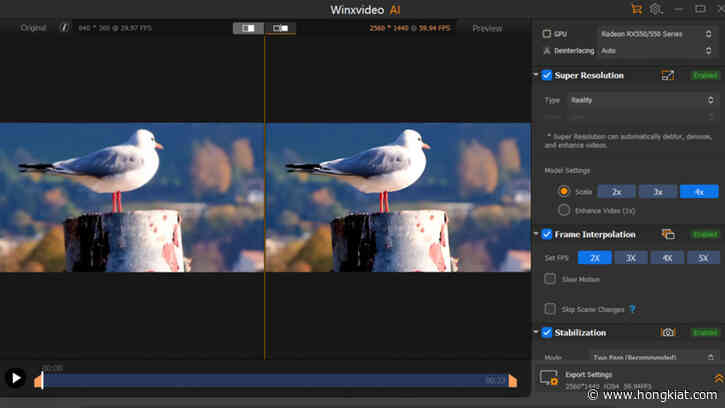
Task: Set FPS to 2X
Action: (595, 258)
